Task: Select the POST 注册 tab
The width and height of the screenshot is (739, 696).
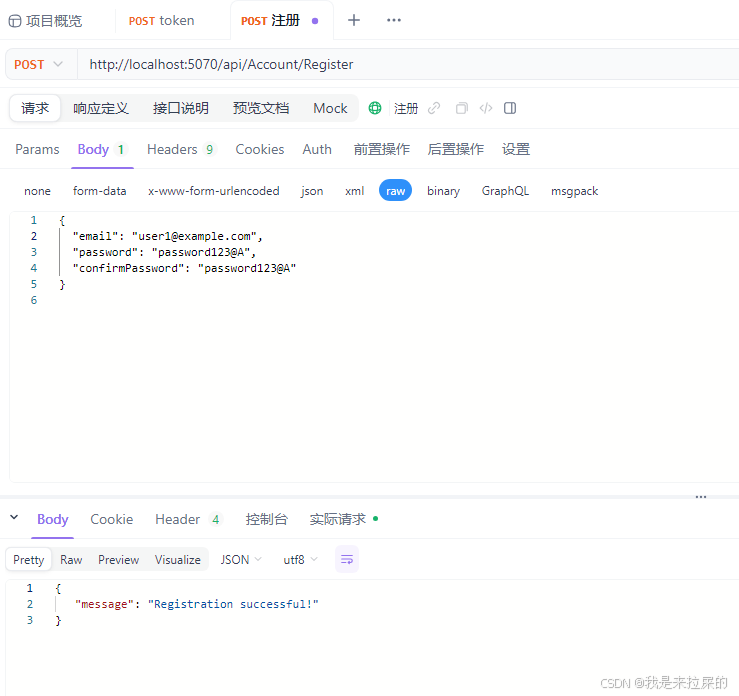Action: pyautogui.click(x=271, y=21)
